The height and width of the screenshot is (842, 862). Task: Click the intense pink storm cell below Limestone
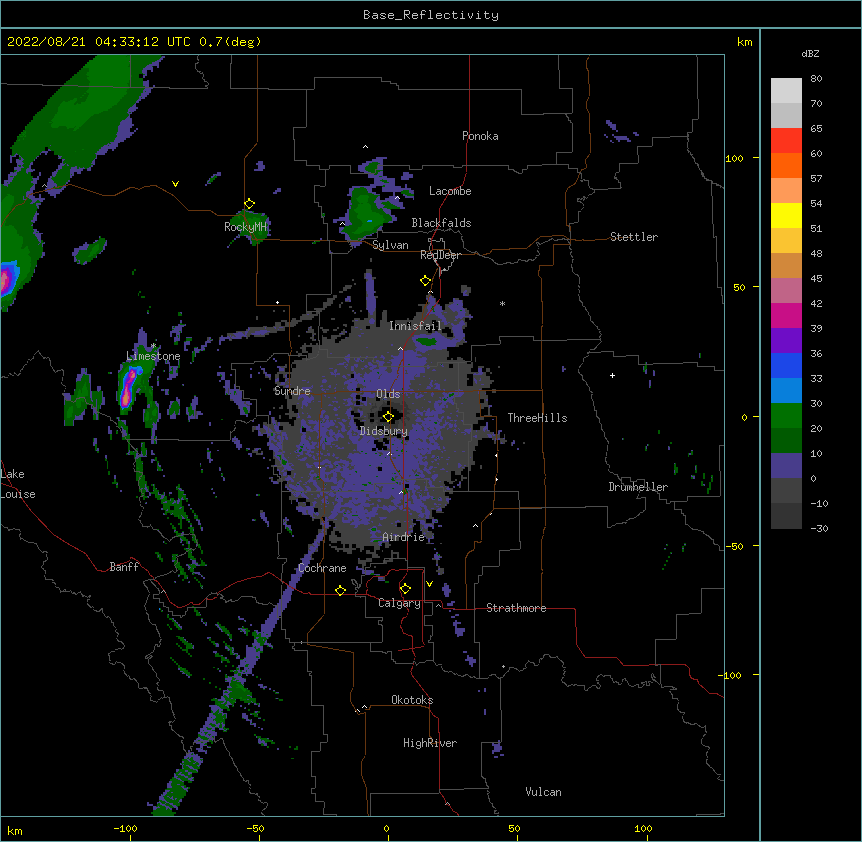pos(128,387)
